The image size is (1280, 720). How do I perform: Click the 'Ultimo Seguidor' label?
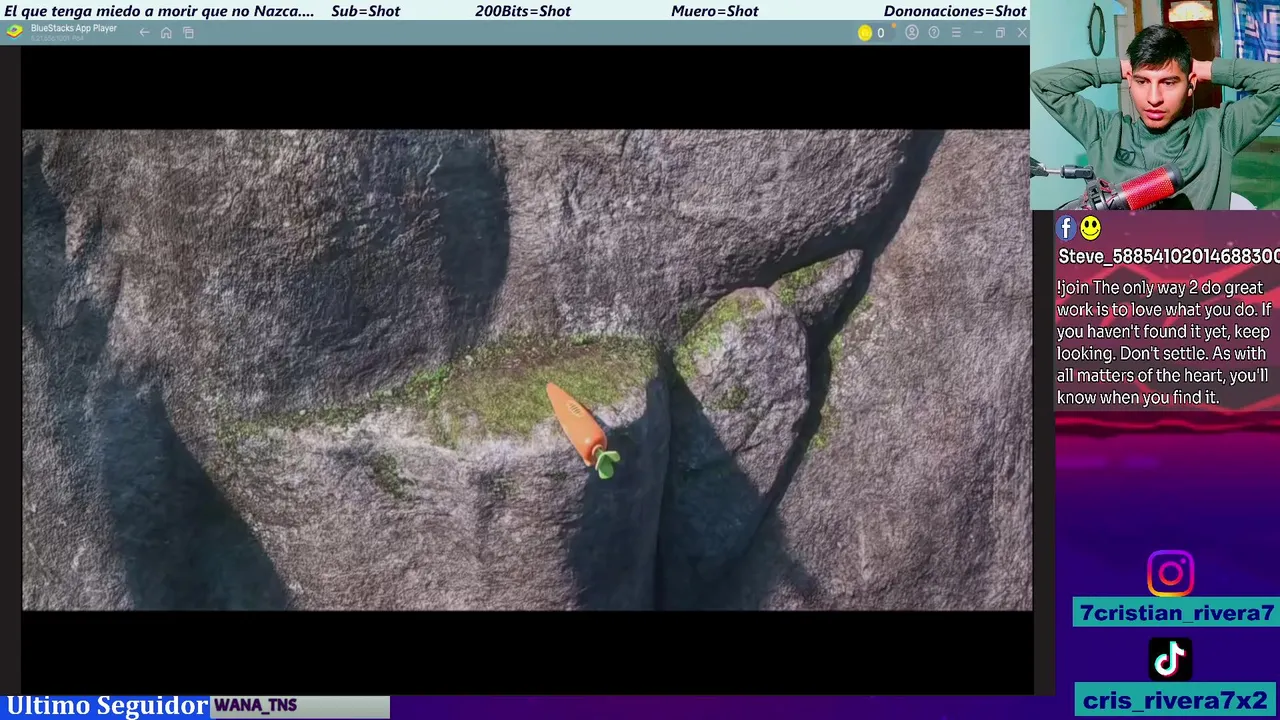click(107, 706)
